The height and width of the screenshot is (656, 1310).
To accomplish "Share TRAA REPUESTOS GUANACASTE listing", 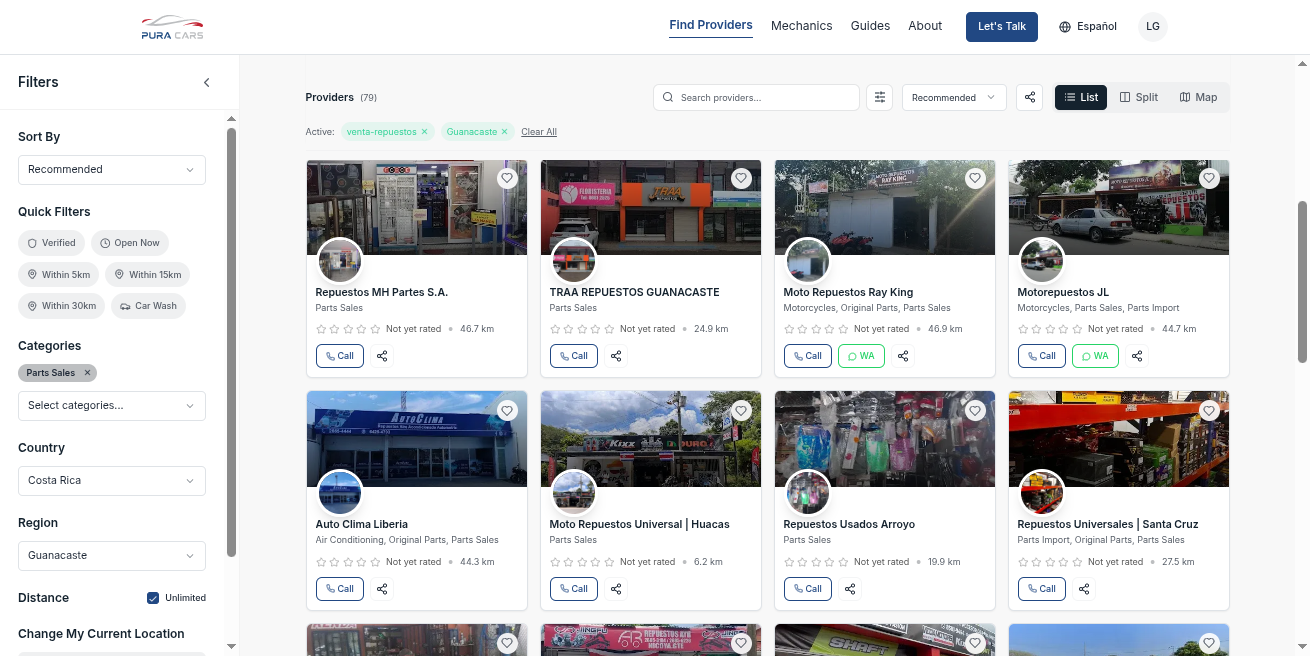I will click(x=616, y=356).
